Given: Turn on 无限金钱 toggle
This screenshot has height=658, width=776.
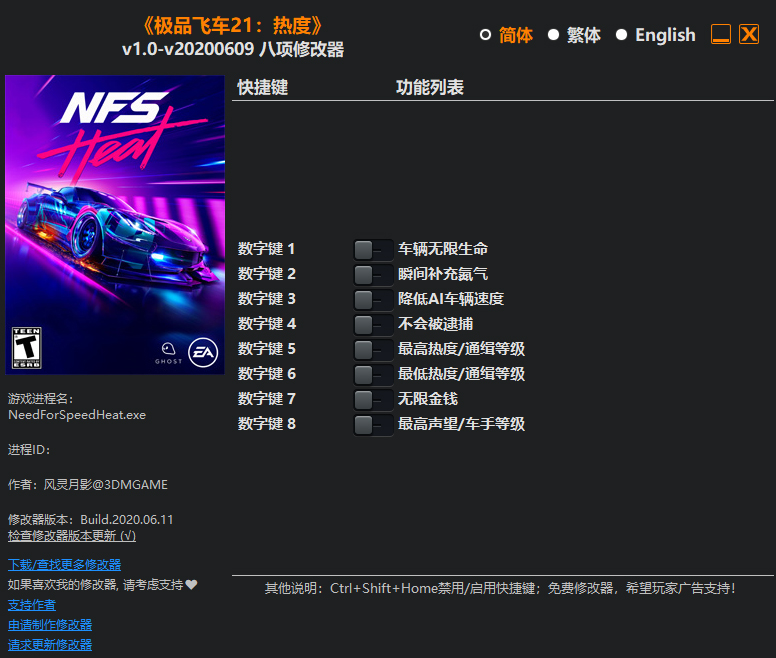Looking at the screenshot, I should 373,400.
